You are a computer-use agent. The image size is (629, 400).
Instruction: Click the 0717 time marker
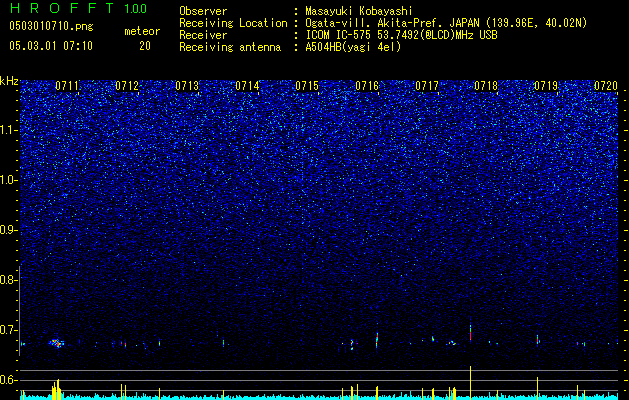point(427,86)
